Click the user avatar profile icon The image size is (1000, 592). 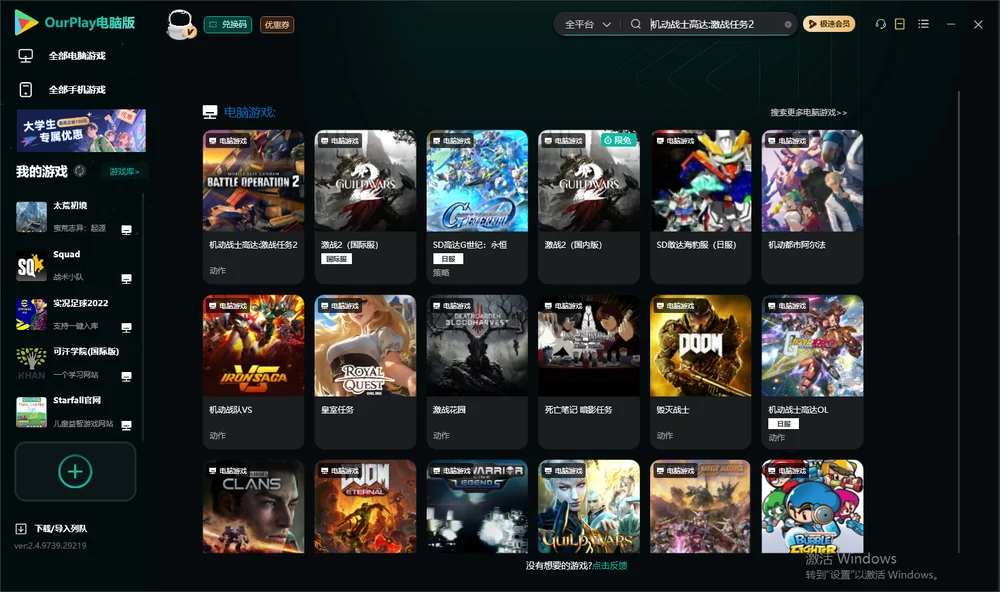click(x=180, y=25)
